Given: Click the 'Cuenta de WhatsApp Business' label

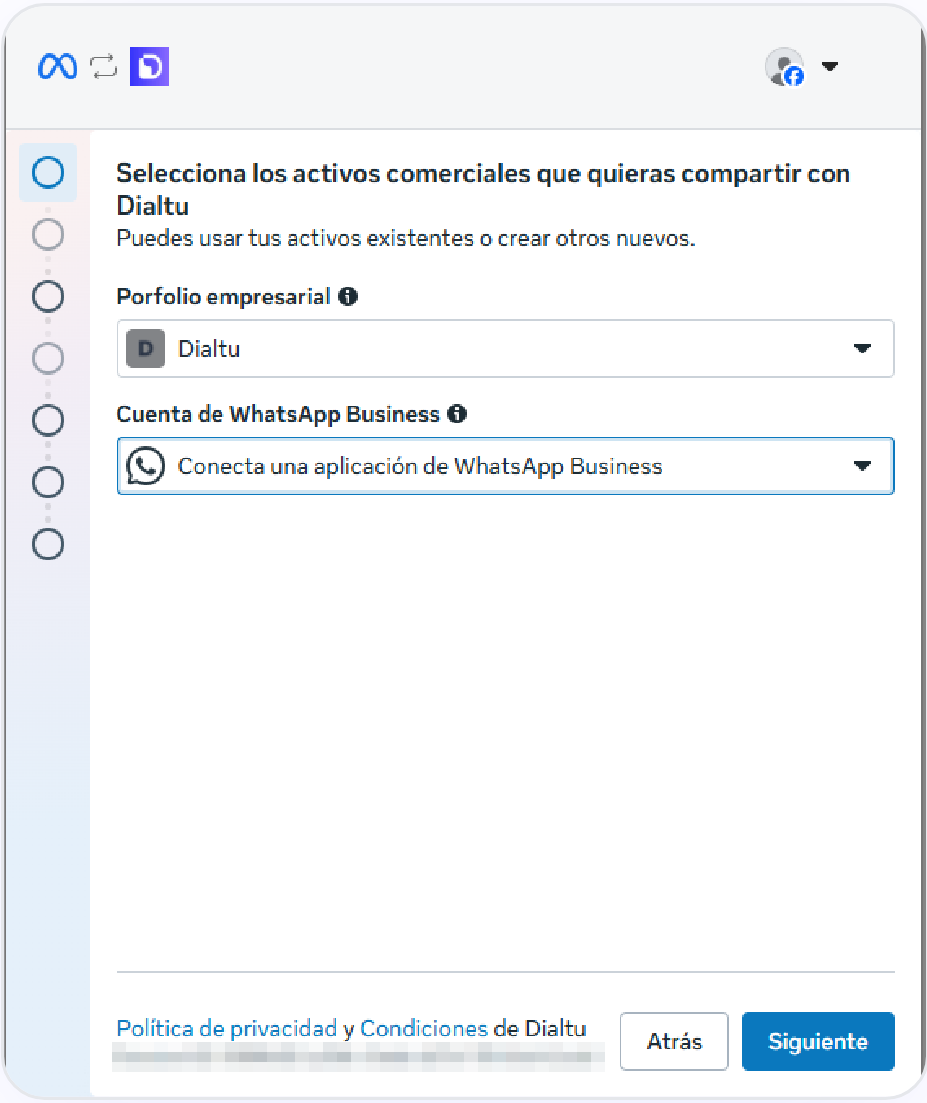Looking at the screenshot, I should pyautogui.click(x=278, y=414).
